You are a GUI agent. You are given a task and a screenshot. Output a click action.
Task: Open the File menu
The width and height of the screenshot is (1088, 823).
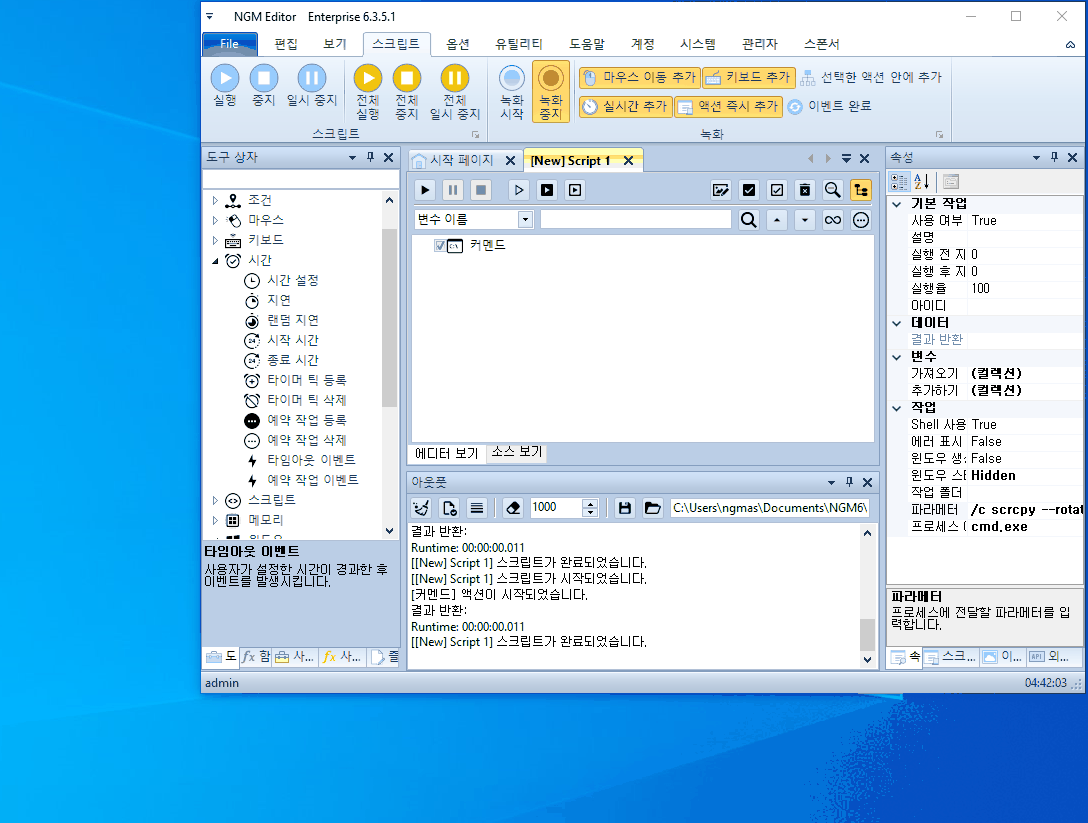(x=230, y=44)
